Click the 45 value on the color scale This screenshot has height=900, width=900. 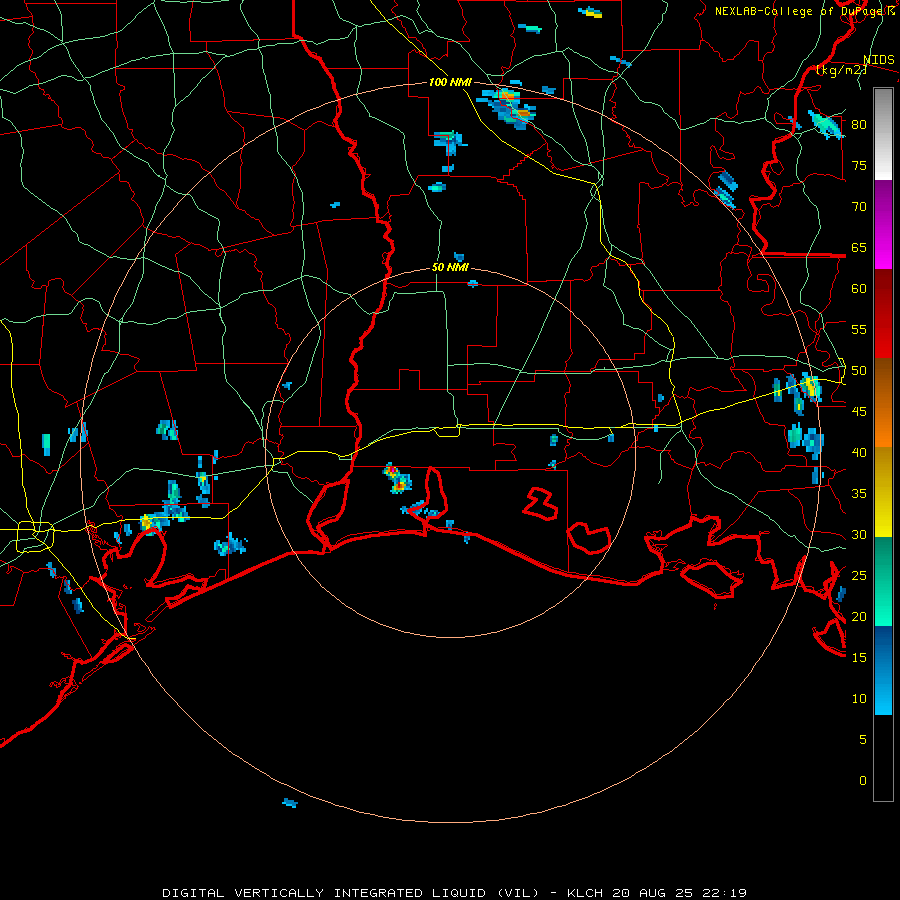(859, 412)
